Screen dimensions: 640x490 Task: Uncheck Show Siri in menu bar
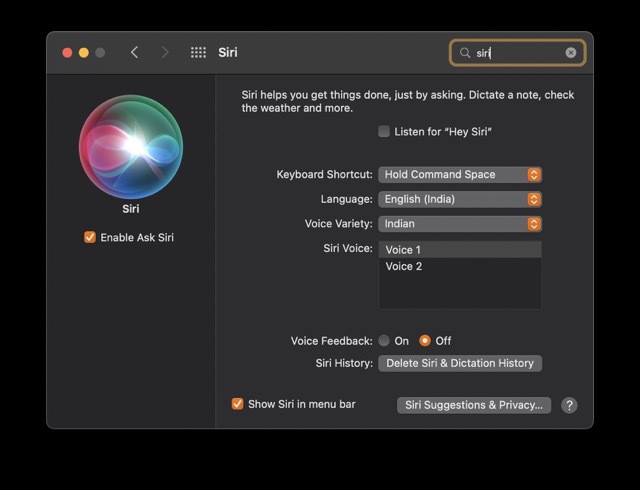click(238, 404)
